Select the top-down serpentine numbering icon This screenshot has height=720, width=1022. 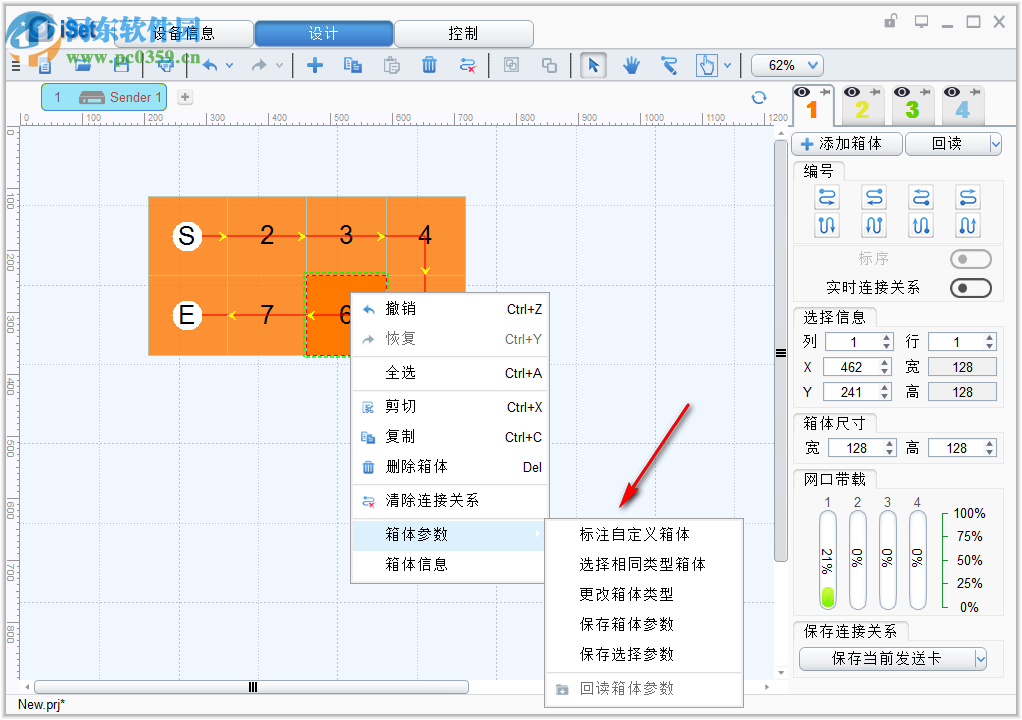[826, 225]
